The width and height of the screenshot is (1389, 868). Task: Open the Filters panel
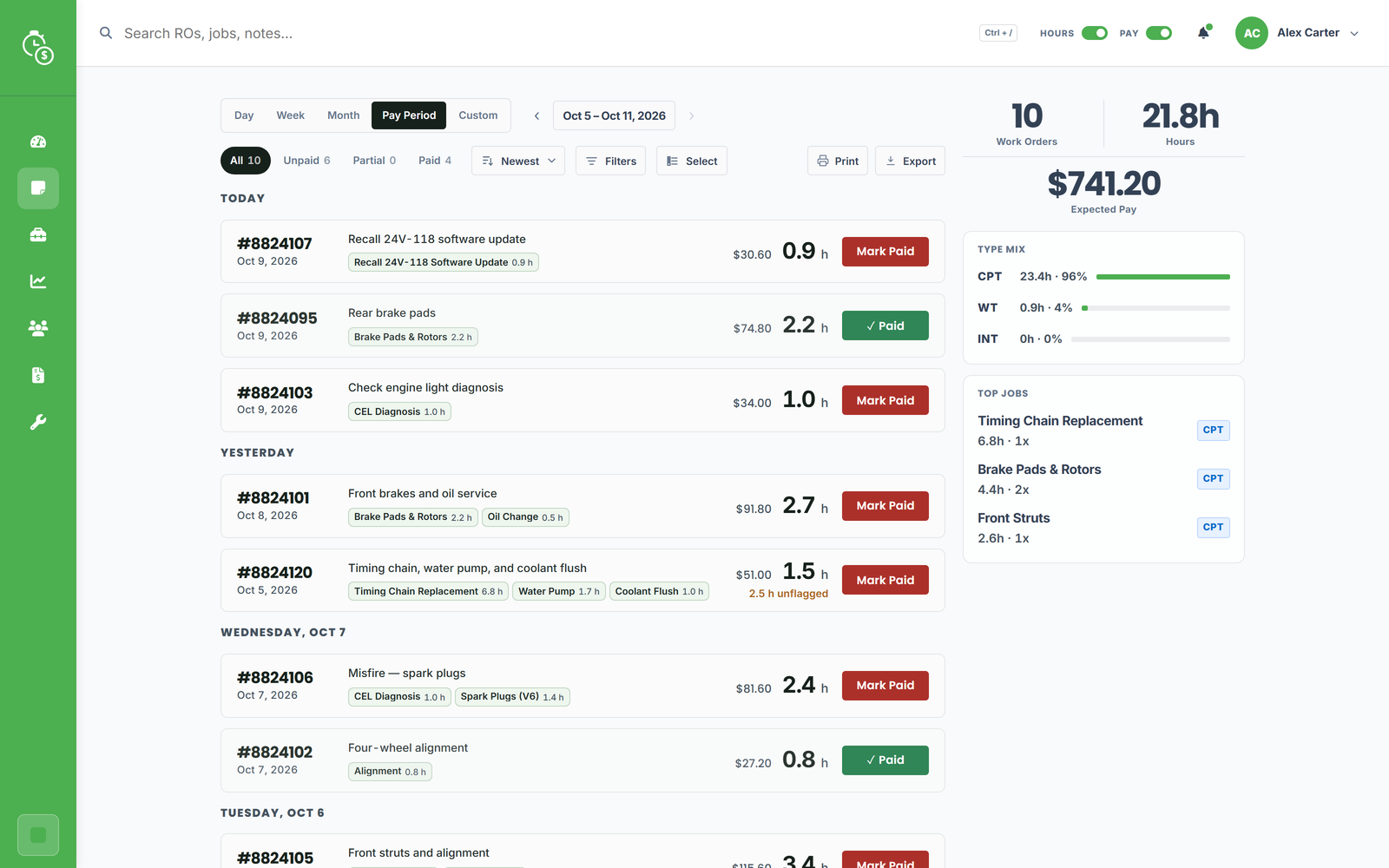coord(610,161)
